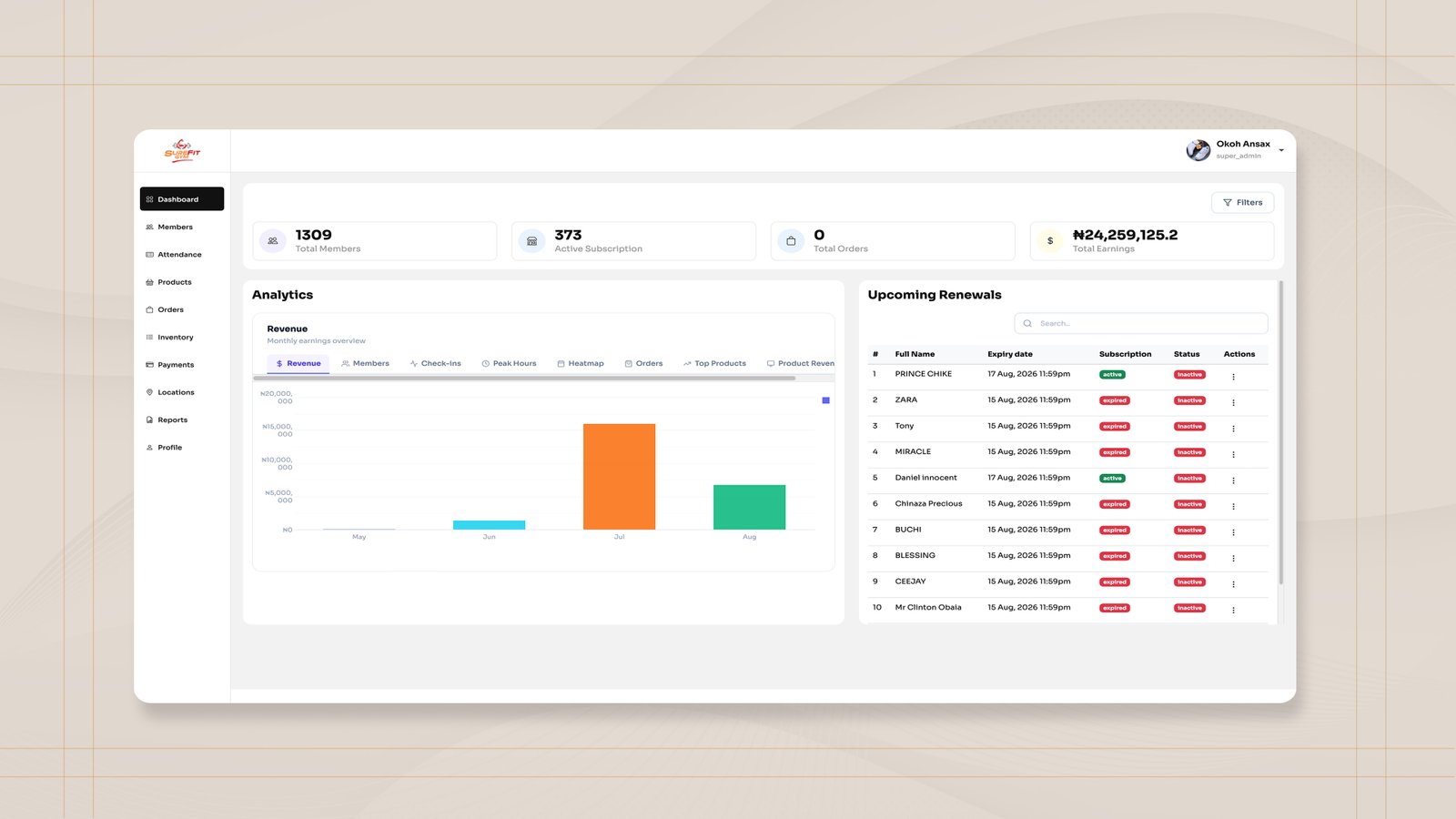Click the active badge for Daniel innocent

coord(1112,479)
